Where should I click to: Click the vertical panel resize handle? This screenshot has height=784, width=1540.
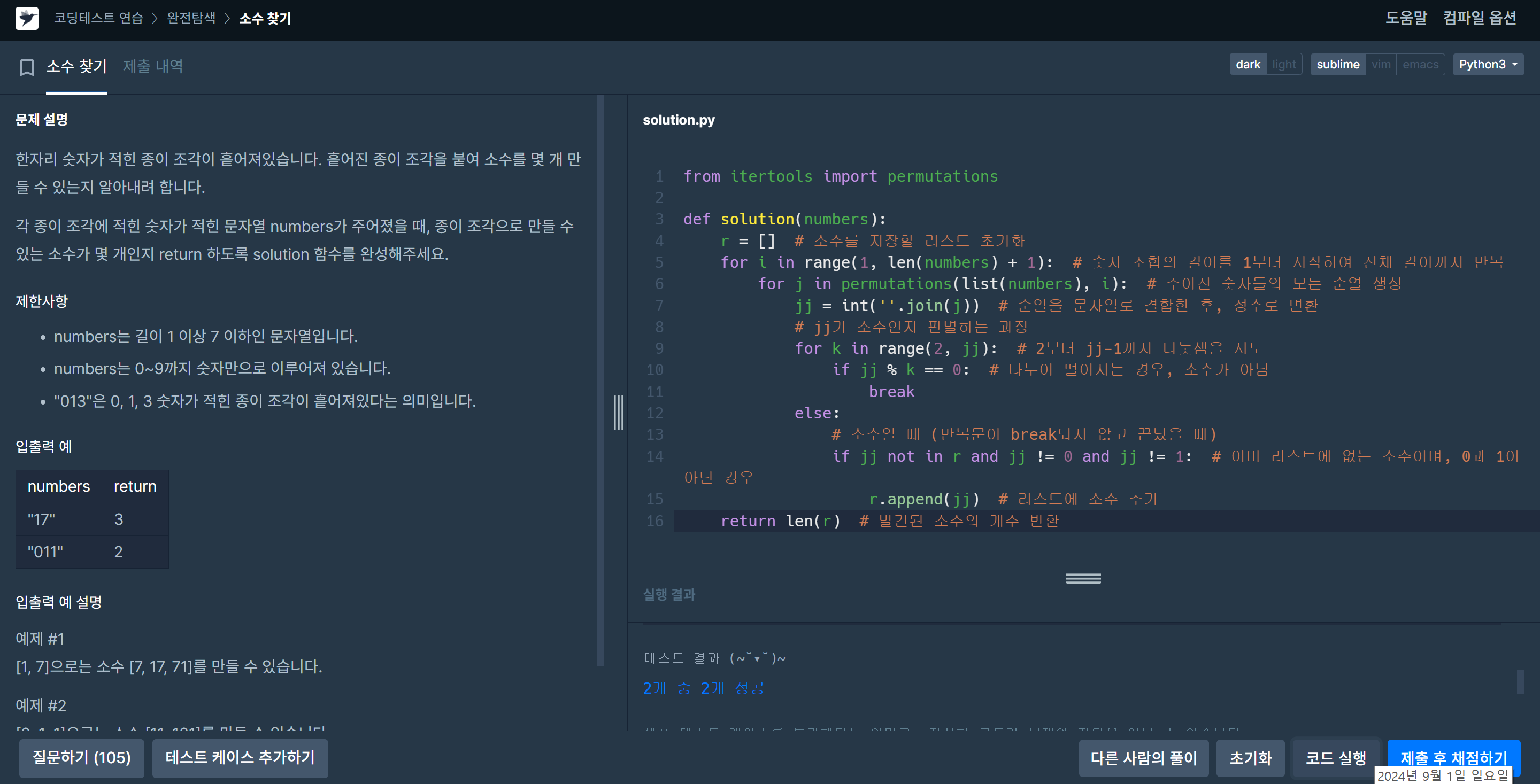coord(618,413)
